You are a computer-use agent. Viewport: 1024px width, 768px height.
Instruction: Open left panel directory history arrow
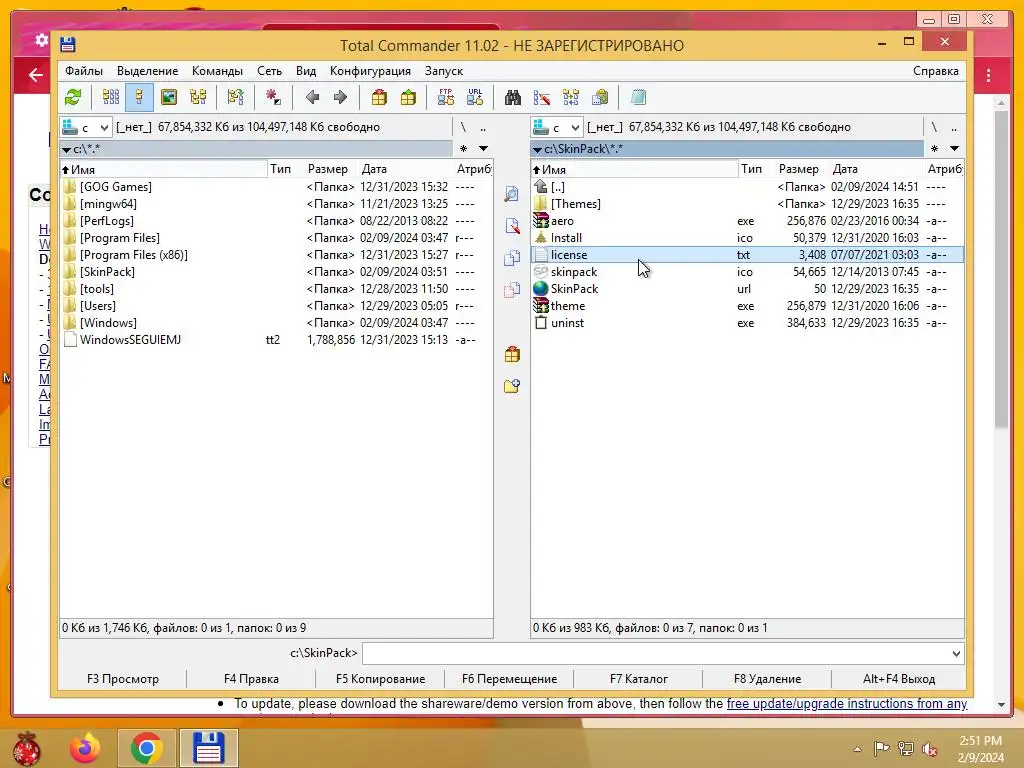tap(483, 149)
